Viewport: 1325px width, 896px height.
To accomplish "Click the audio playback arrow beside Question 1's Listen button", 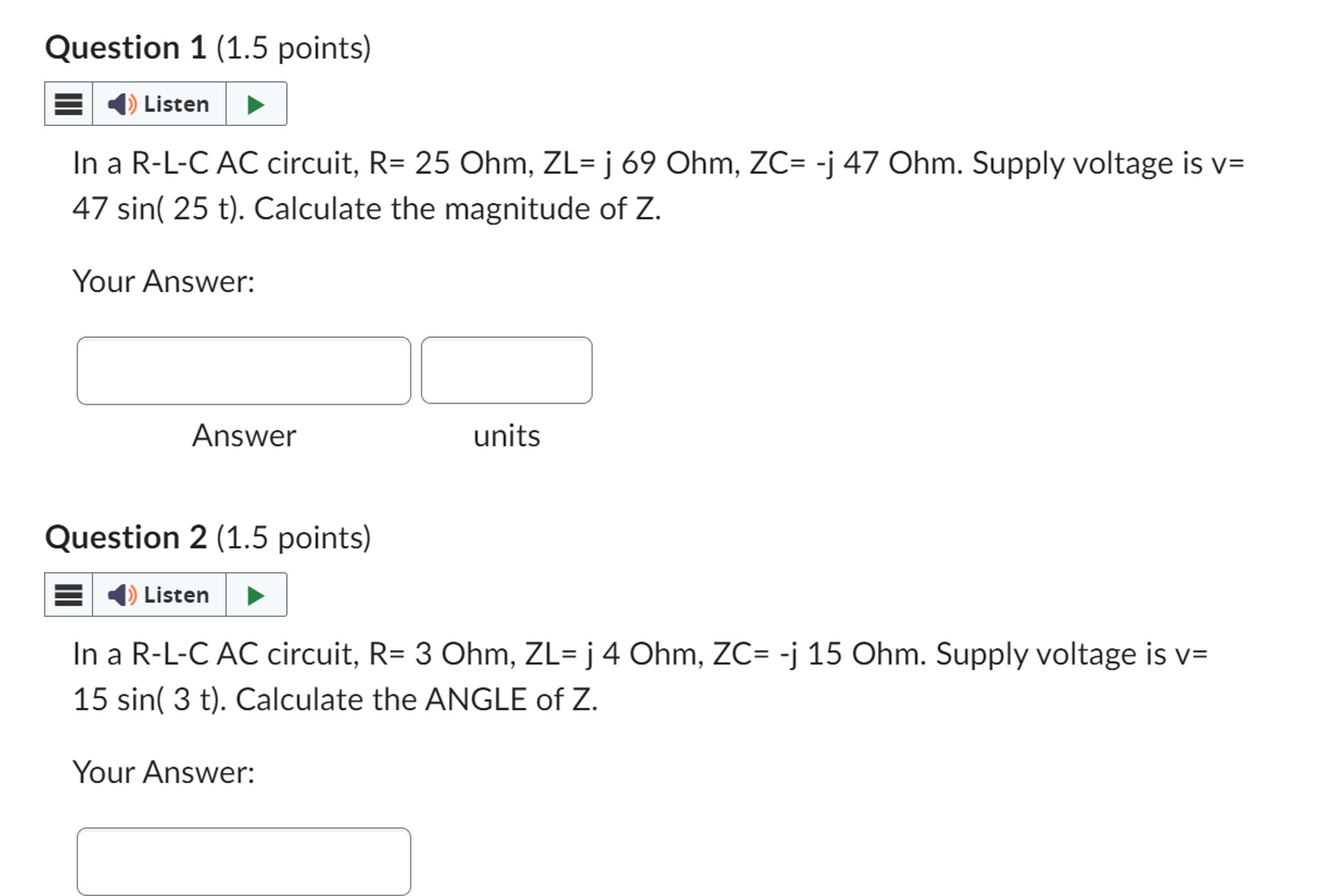I will tap(255, 103).
